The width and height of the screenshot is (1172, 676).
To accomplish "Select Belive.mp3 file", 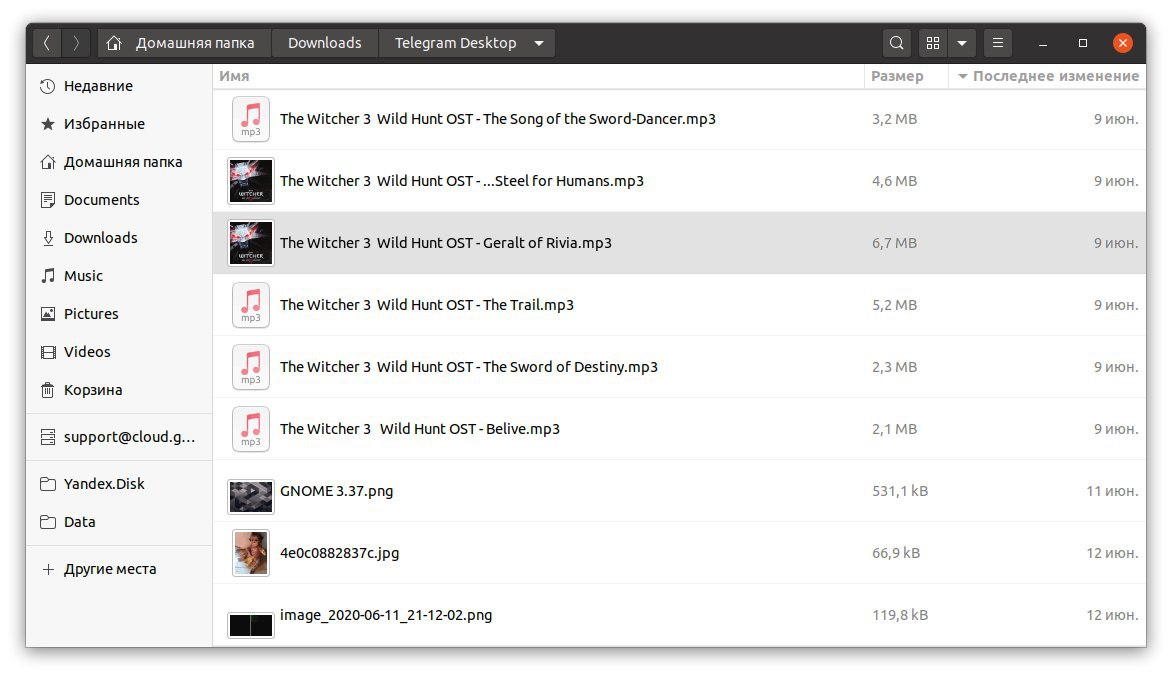I will coord(679,429).
